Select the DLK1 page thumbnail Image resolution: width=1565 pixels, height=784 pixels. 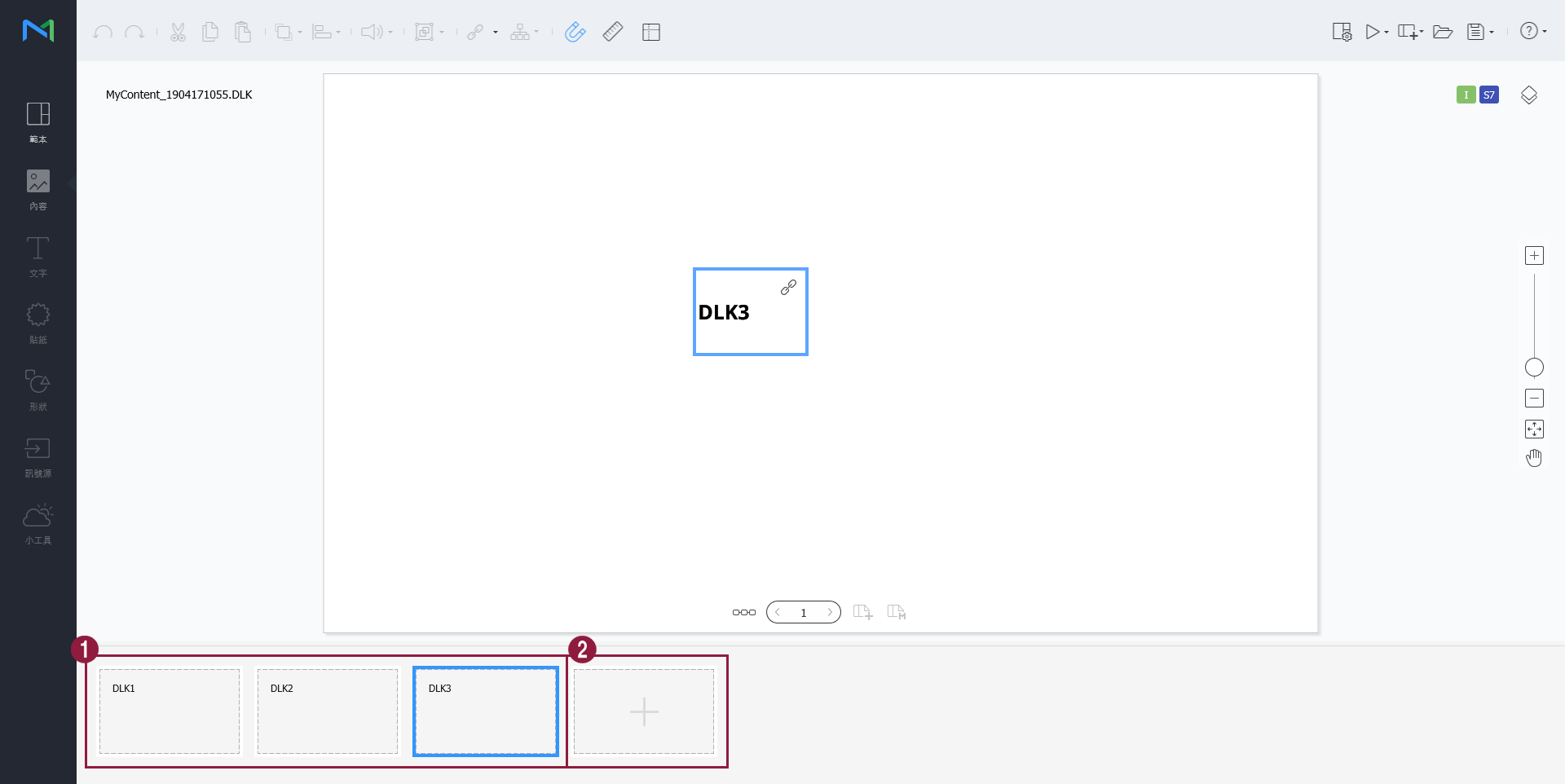170,711
